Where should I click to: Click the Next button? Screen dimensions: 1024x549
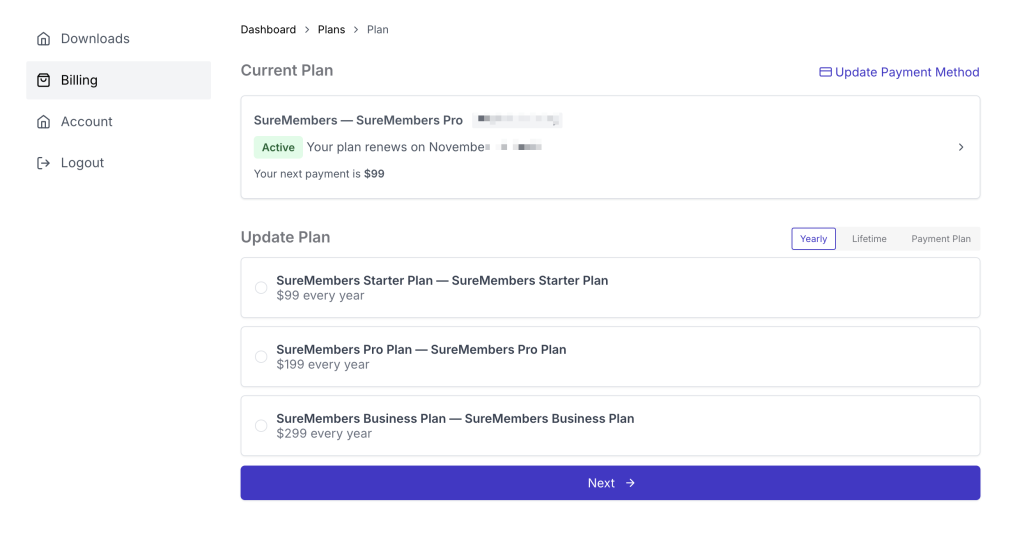coord(610,483)
